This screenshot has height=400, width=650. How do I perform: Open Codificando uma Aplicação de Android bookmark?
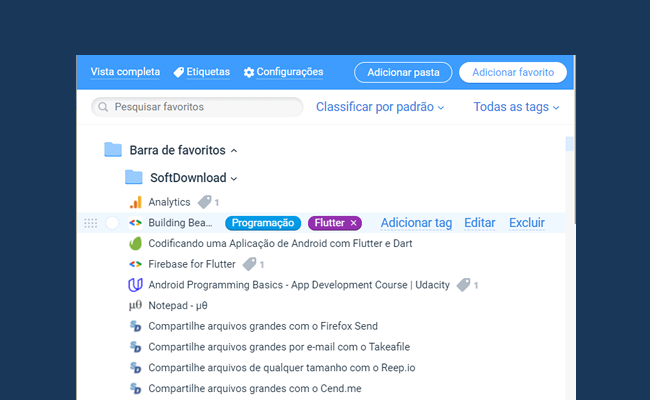pos(280,243)
